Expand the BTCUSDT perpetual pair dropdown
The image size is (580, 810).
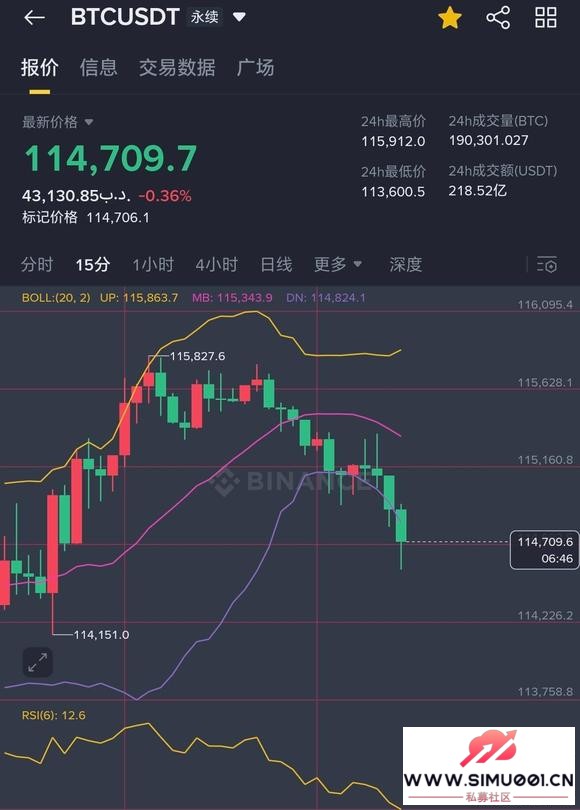(239, 17)
